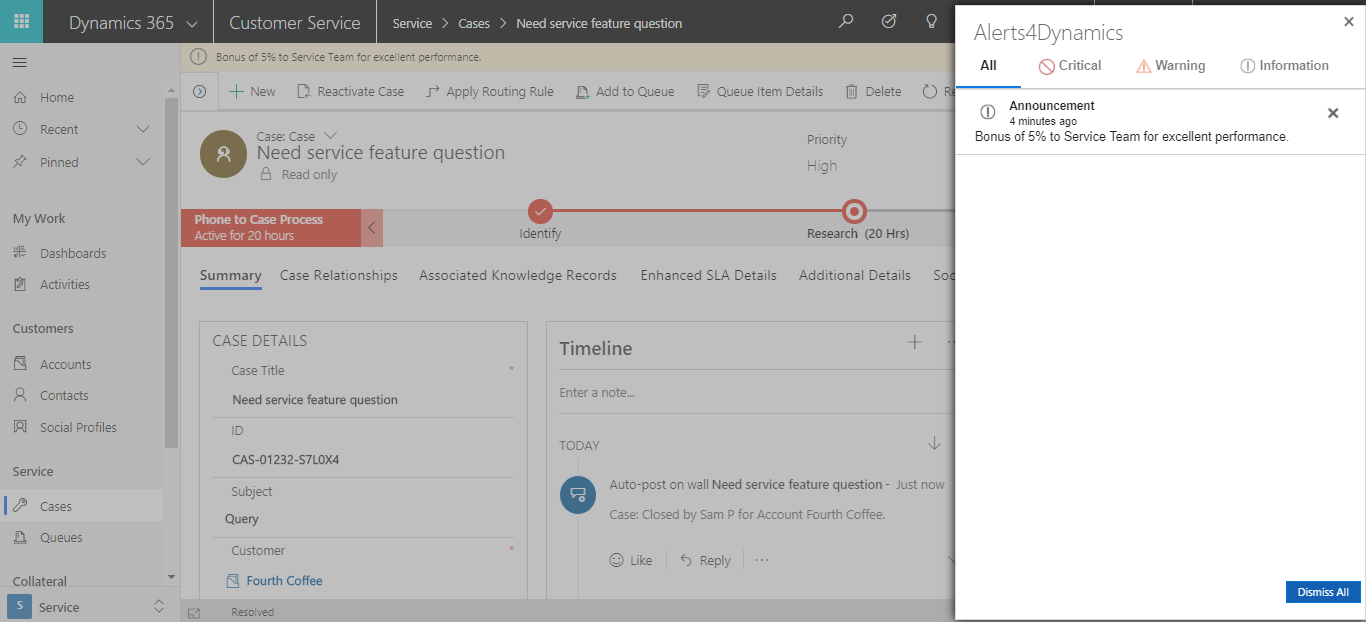Click the sidebar scrollbar down arrow
1366x622 pixels.
click(171, 577)
